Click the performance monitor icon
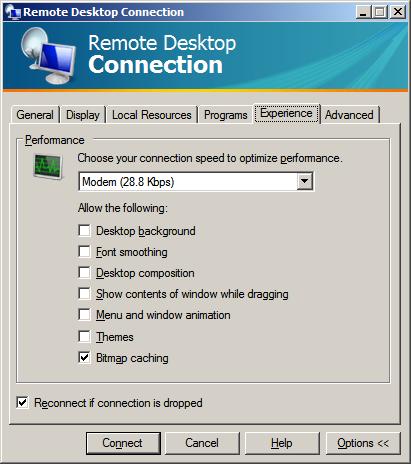 tap(48, 166)
